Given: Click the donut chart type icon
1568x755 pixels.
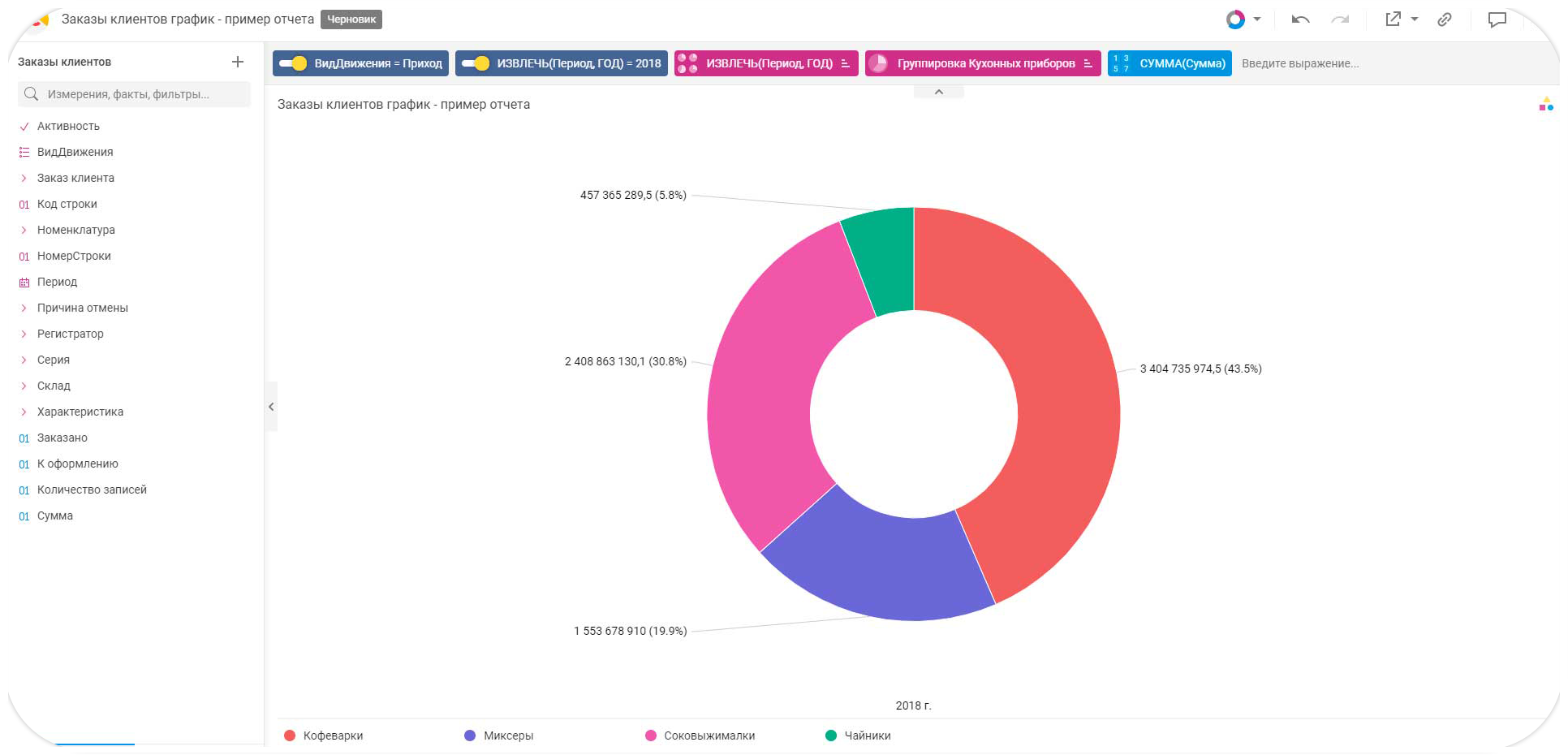Looking at the screenshot, I should pyautogui.click(x=1235, y=19).
